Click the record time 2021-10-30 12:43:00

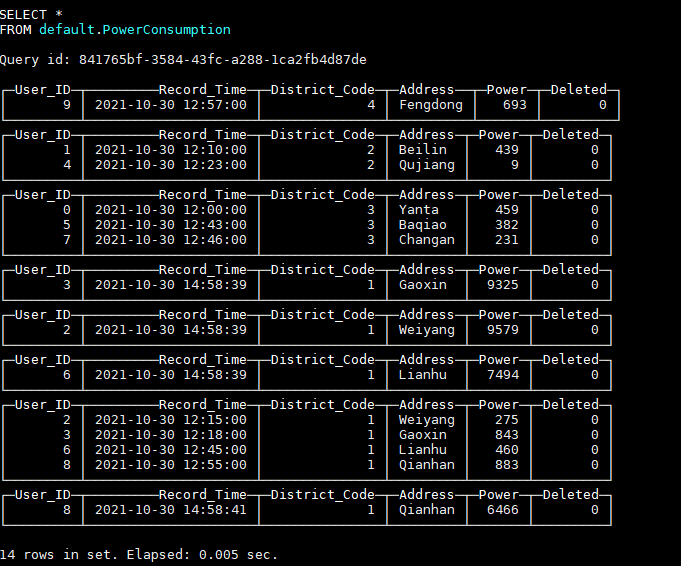coord(171,225)
